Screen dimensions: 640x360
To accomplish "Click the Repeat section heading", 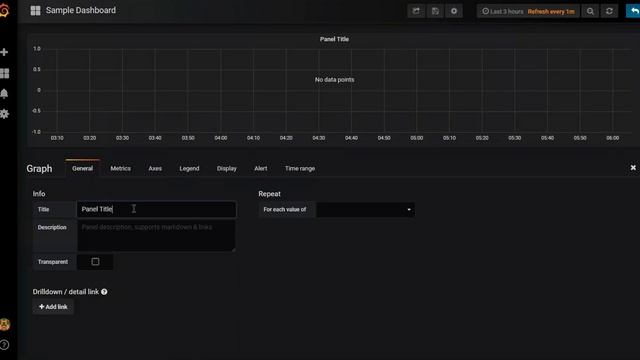I will [269, 194].
